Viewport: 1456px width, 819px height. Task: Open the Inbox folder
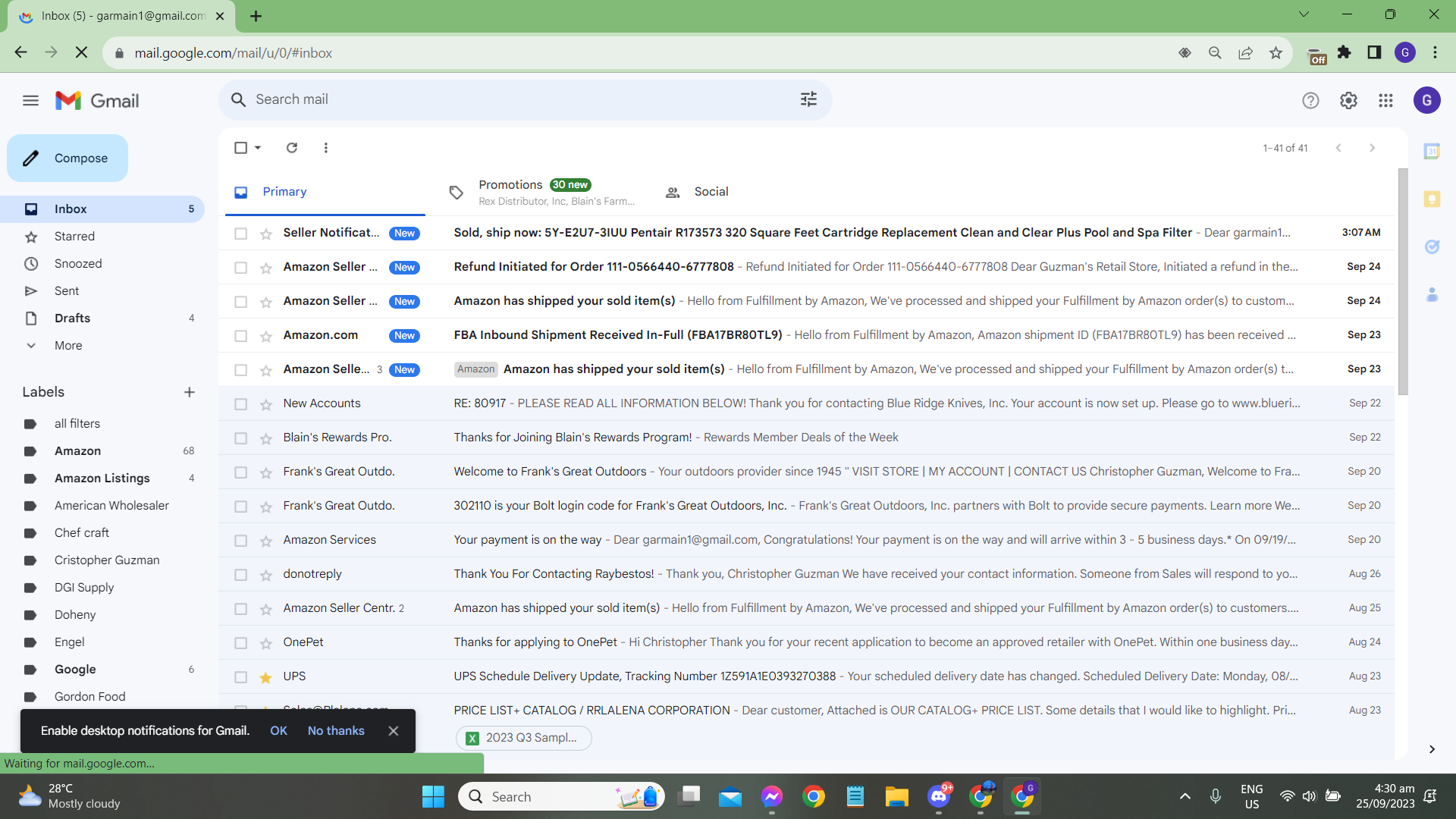(102, 209)
